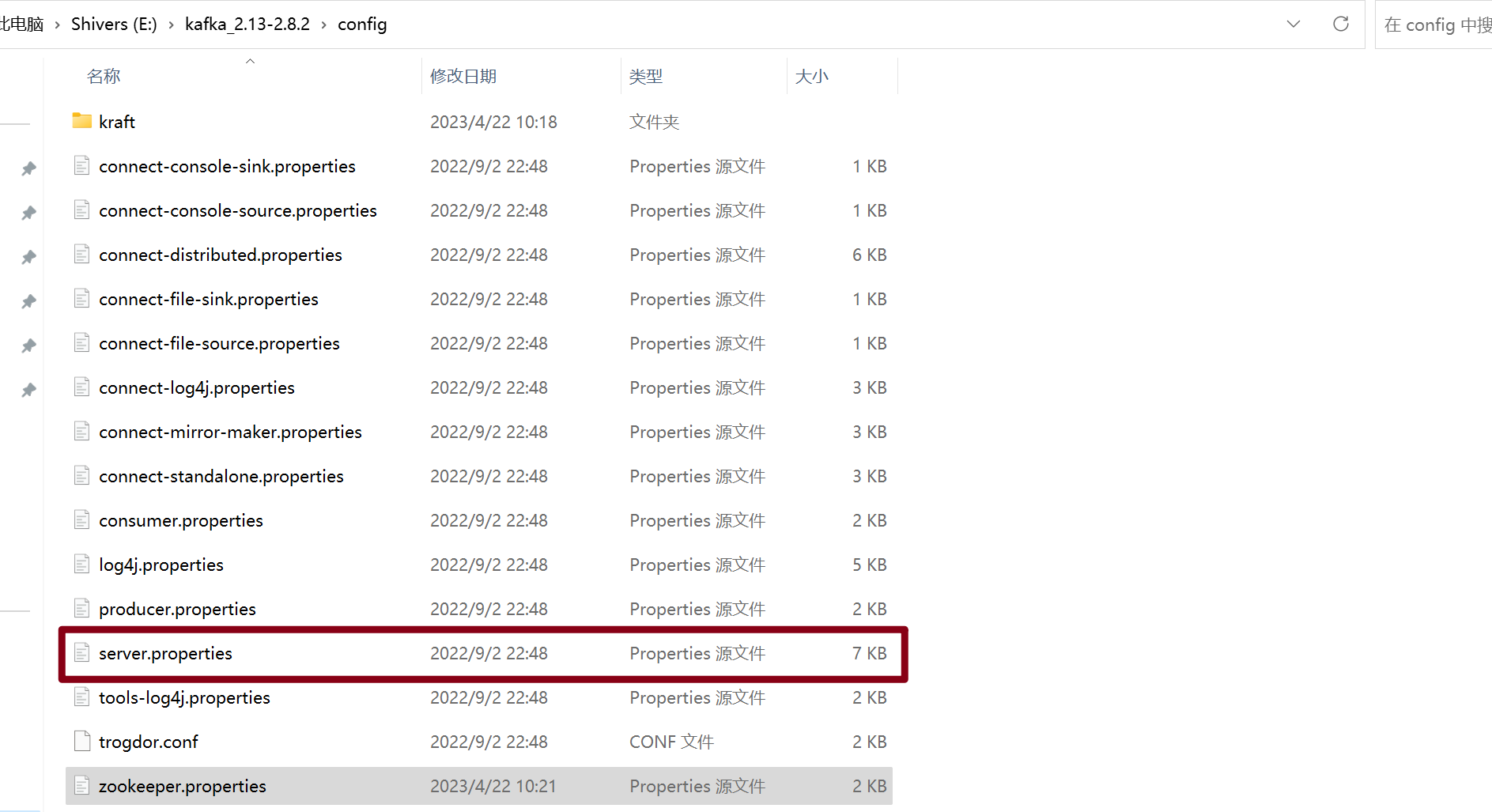
Task: Click the 6 KB size of connect-distributed.properties
Action: pyautogui.click(x=870, y=255)
